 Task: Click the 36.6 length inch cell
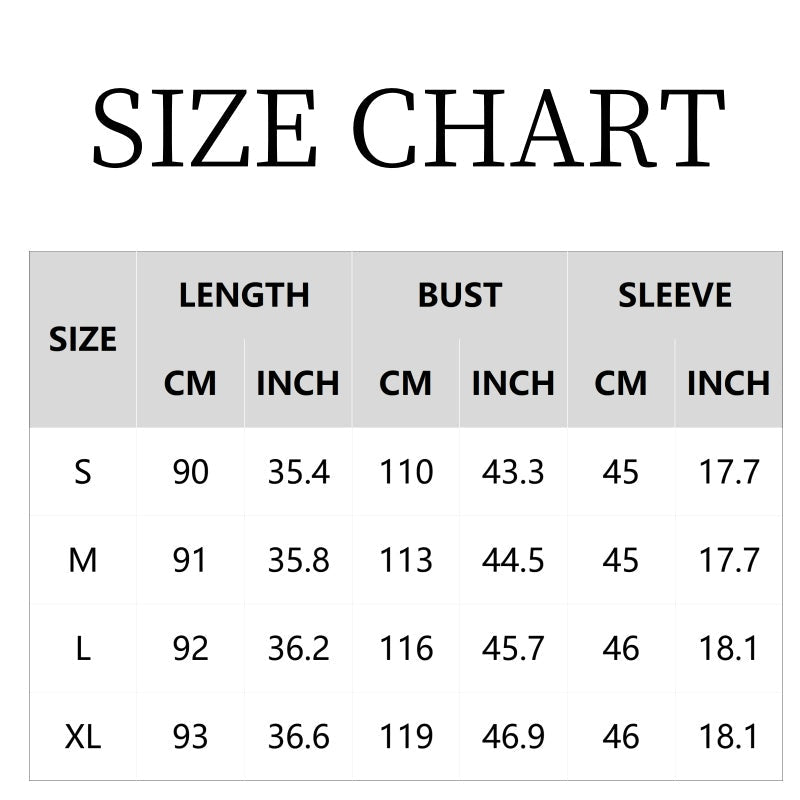[298, 737]
